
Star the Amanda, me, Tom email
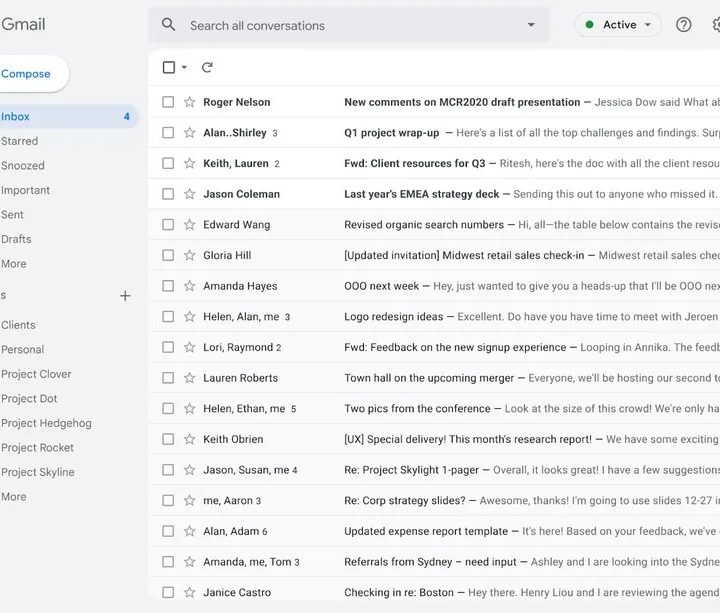click(x=190, y=562)
